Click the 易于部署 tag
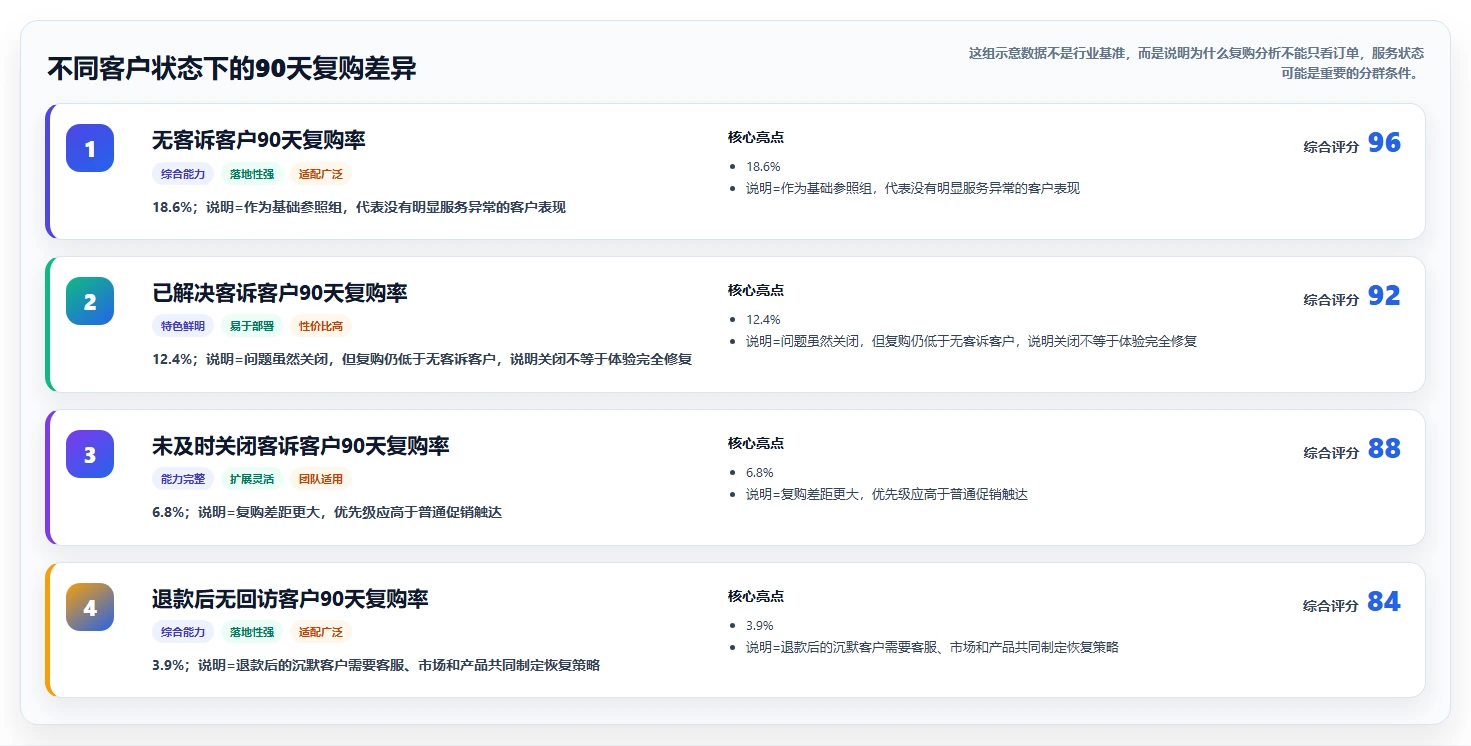Screen dimensions: 1471x746 pyautogui.click(x=252, y=326)
